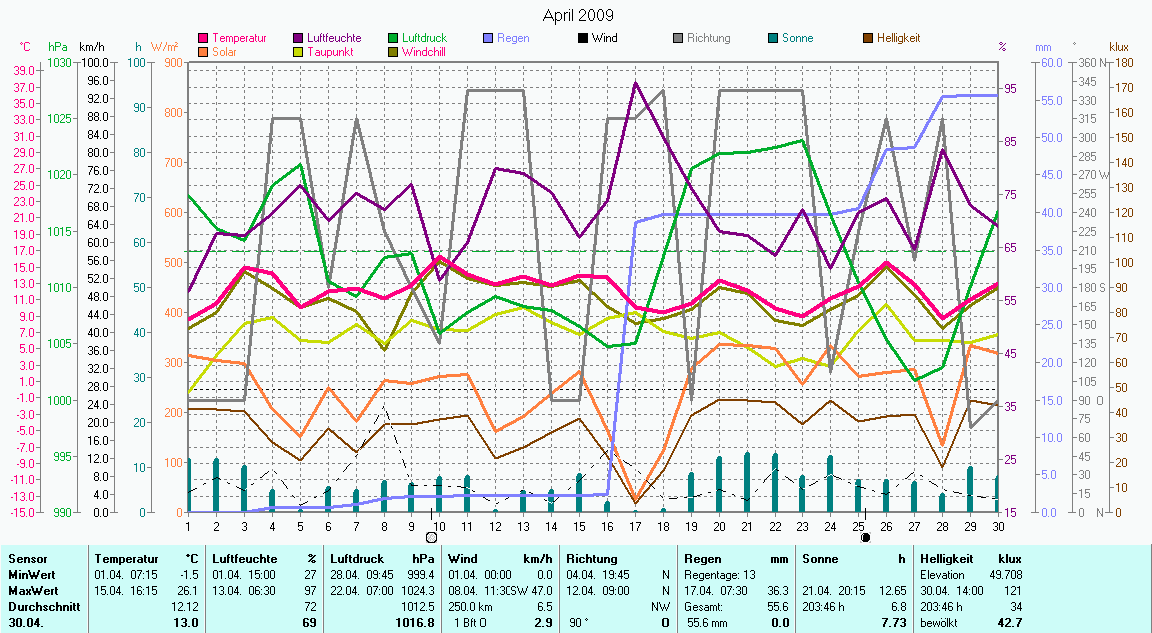Click the MaxWert row label
Screen dimensions: 1152x633
pyautogui.click(x=30, y=591)
